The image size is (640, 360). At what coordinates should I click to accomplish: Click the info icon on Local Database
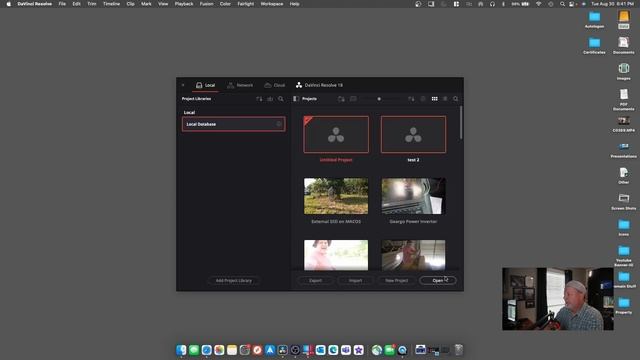point(279,124)
